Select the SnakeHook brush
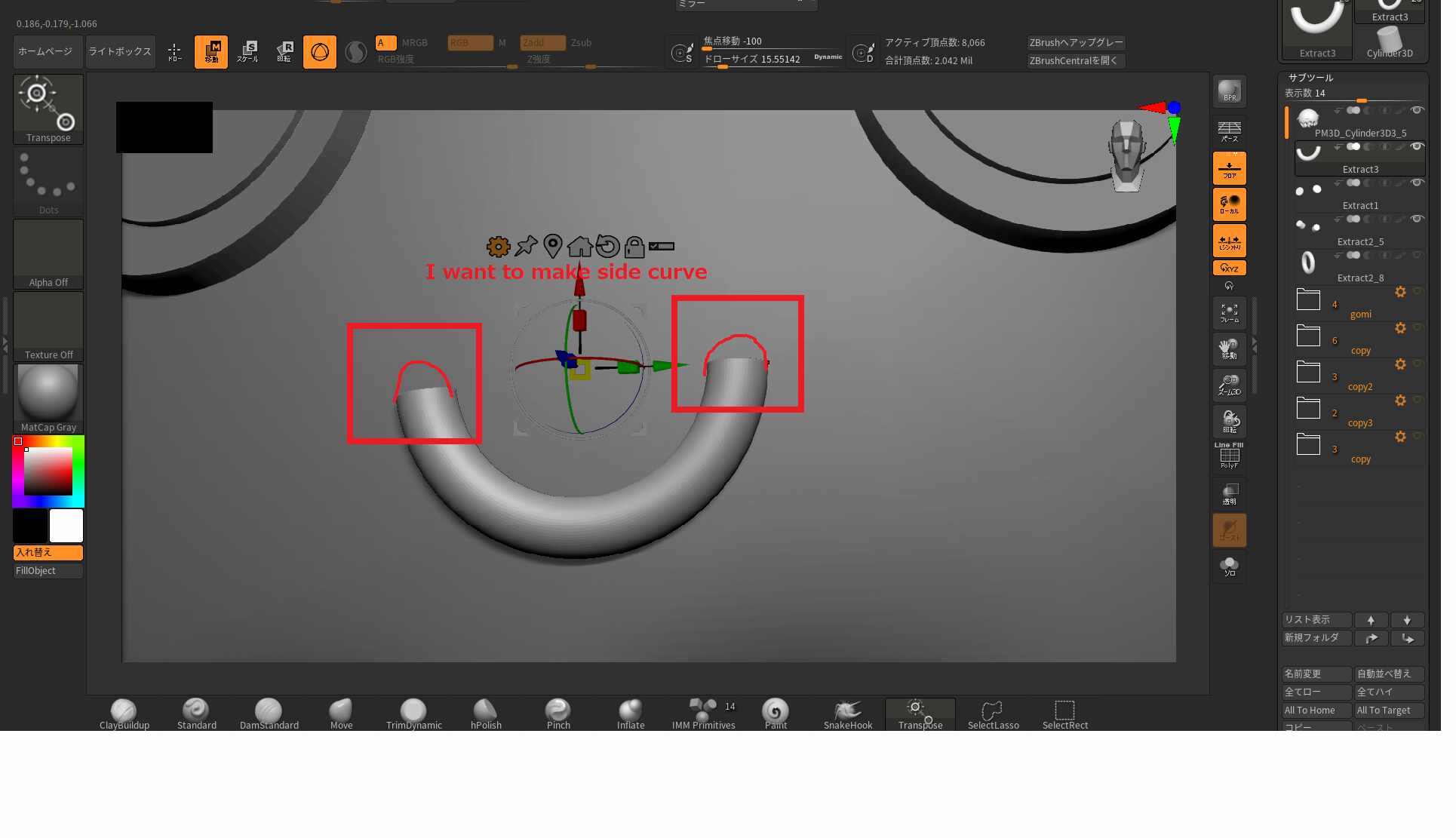 tap(847, 713)
